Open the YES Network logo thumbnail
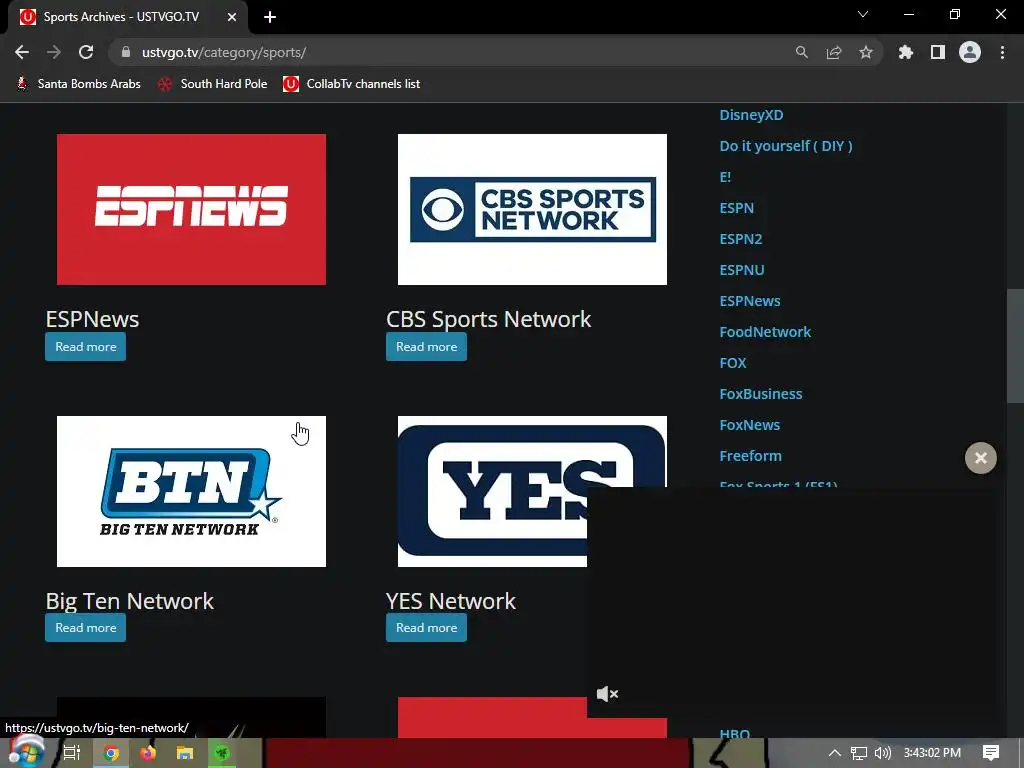 (x=492, y=491)
